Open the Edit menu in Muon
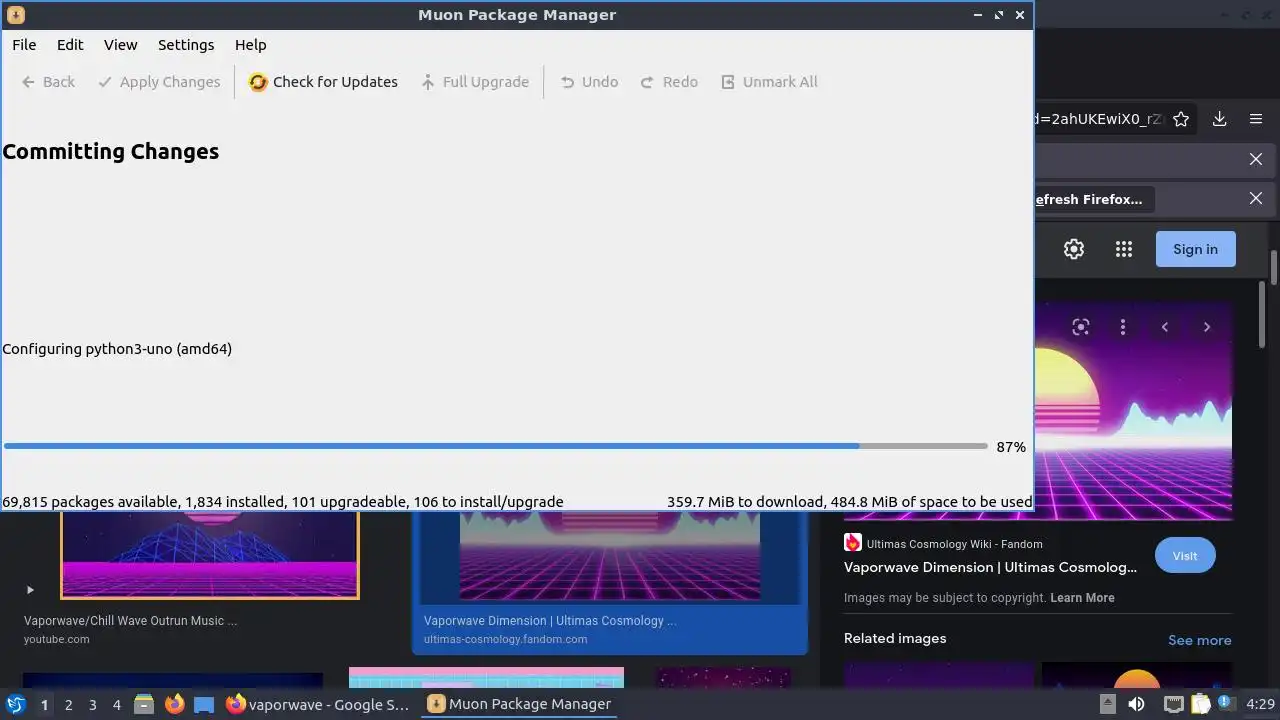This screenshot has height=720, width=1280. [x=70, y=45]
